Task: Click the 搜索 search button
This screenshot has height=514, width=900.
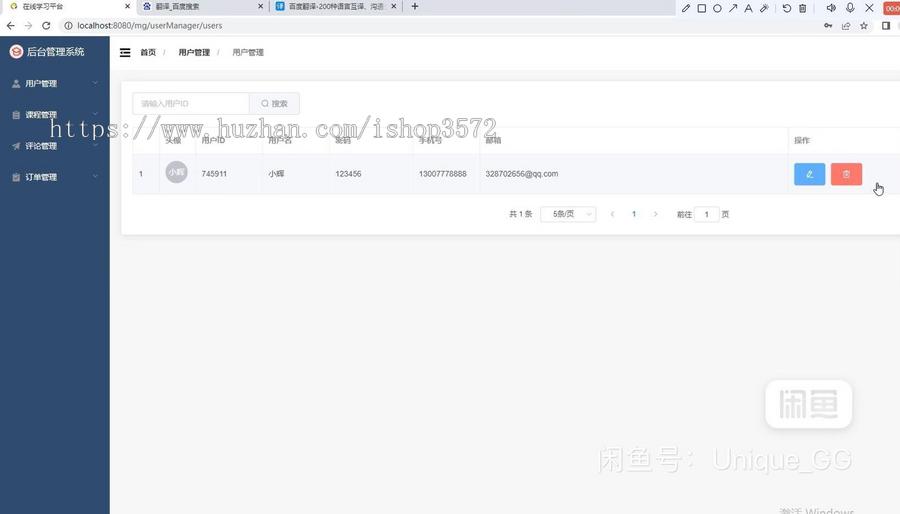Action: coord(274,104)
